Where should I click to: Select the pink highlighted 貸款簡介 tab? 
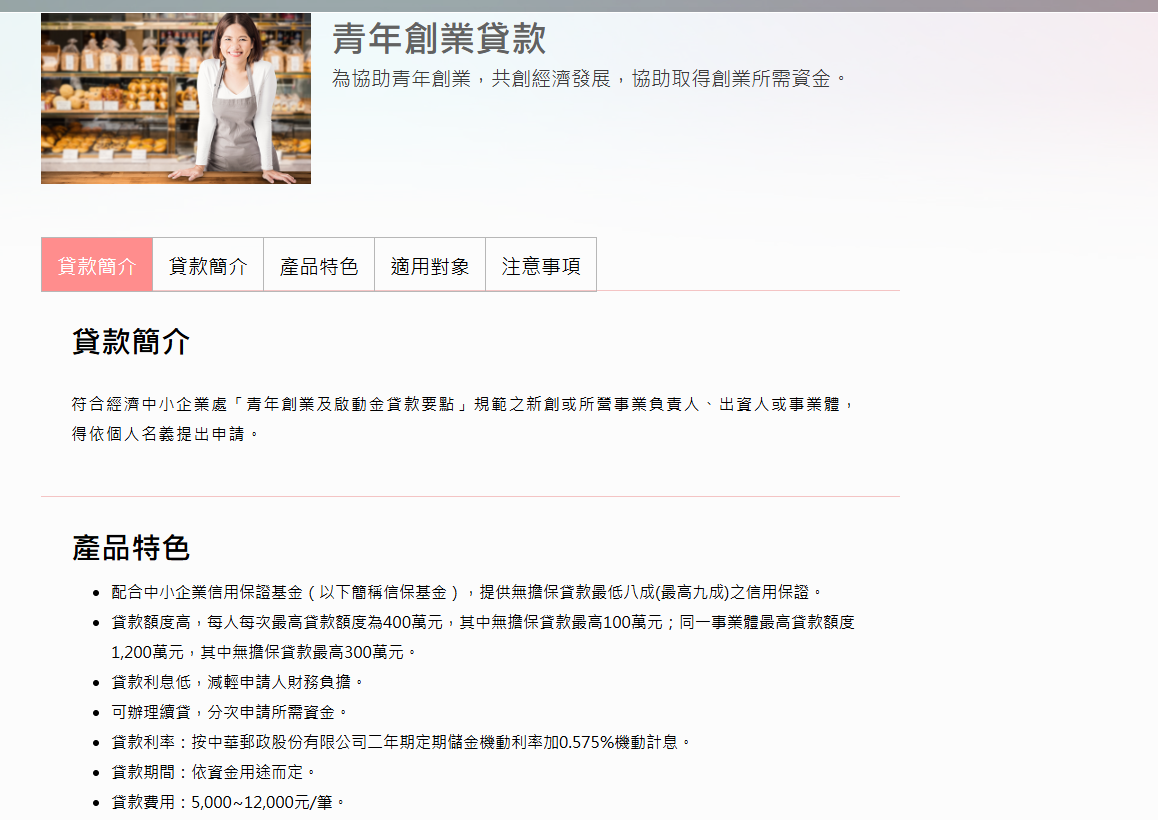pos(97,264)
